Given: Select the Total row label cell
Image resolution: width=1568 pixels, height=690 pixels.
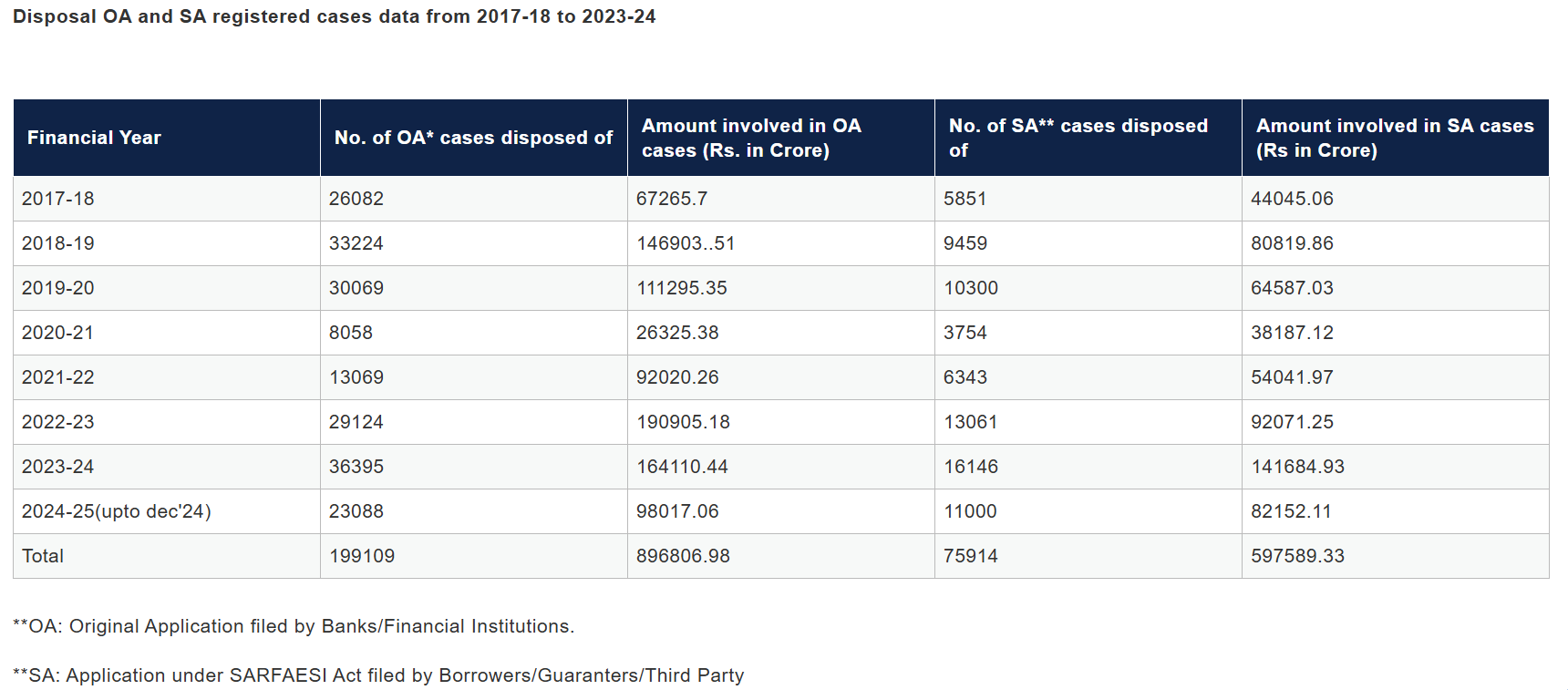Looking at the screenshot, I should click(43, 556).
